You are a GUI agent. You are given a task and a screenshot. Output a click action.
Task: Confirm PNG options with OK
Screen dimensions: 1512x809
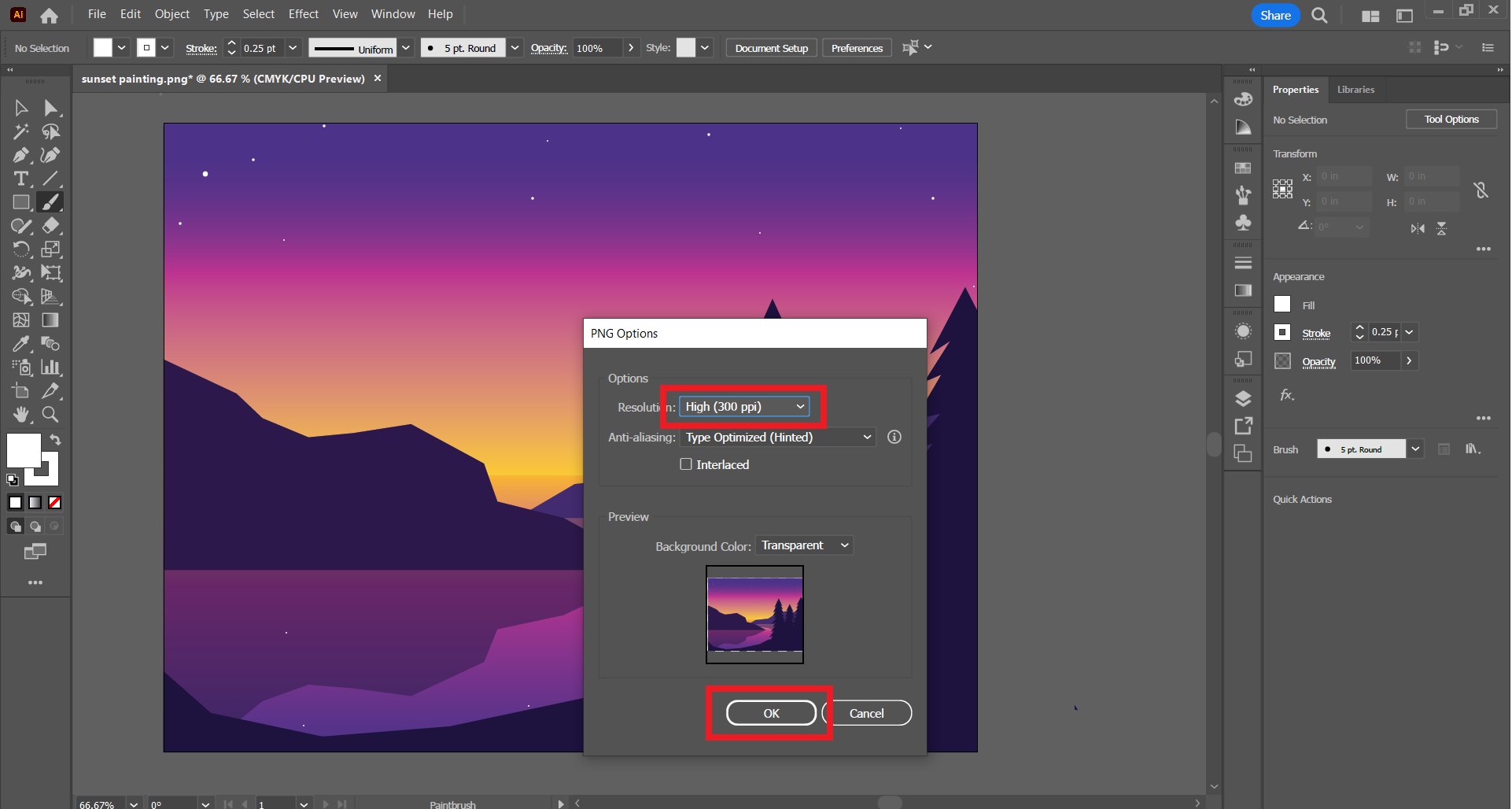(771, 713)
